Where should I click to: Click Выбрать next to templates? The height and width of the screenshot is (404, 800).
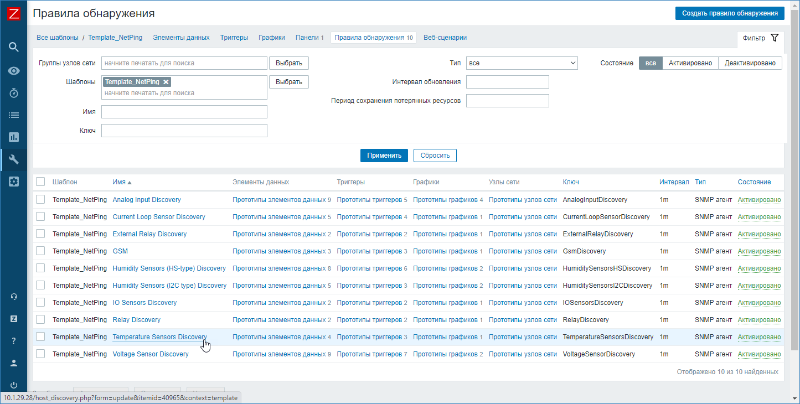click(x=289, y=82)
